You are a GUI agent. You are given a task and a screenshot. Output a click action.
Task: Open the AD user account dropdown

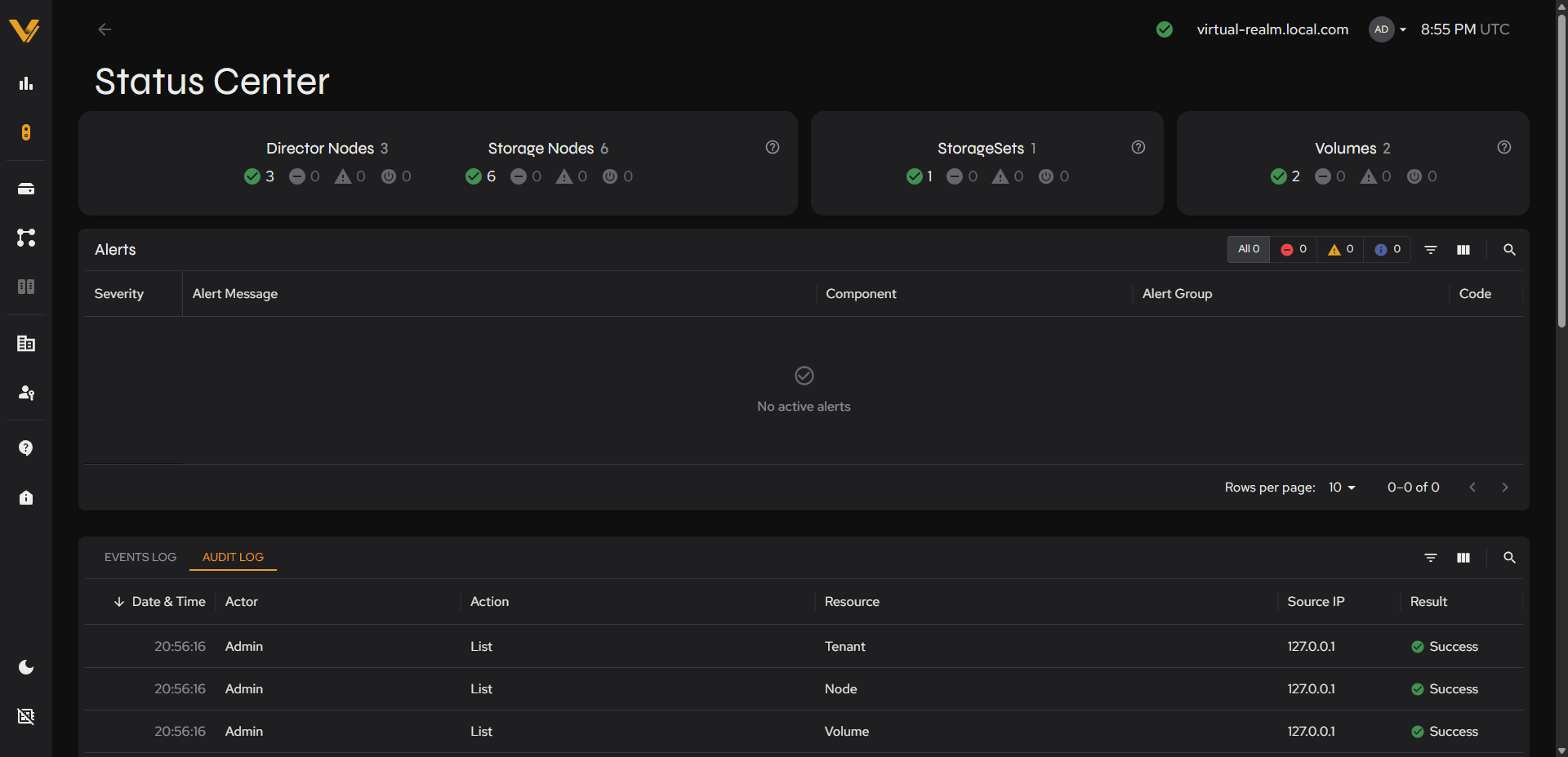(1388, 29)
